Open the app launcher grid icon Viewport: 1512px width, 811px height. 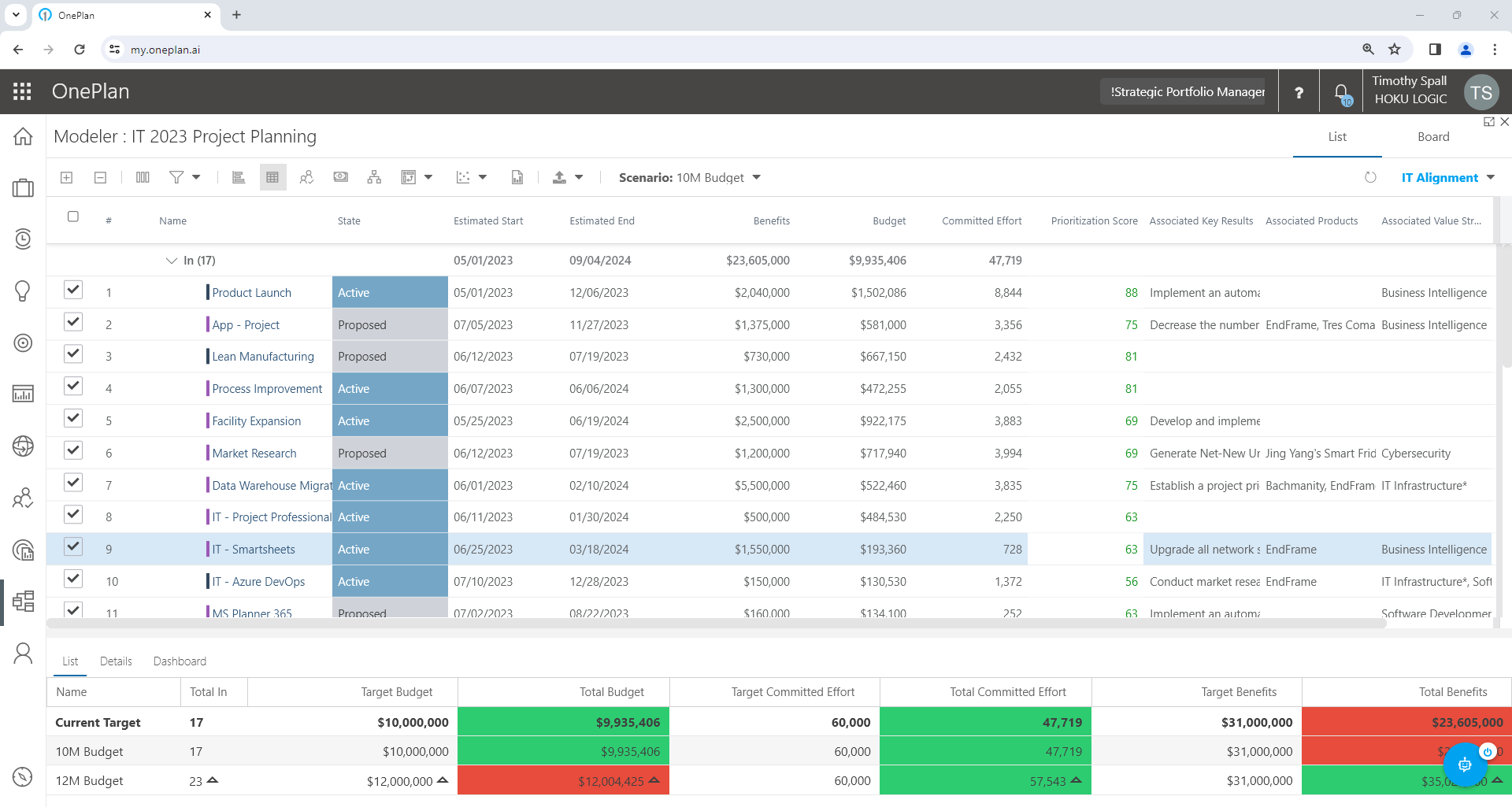coord(22,91)
